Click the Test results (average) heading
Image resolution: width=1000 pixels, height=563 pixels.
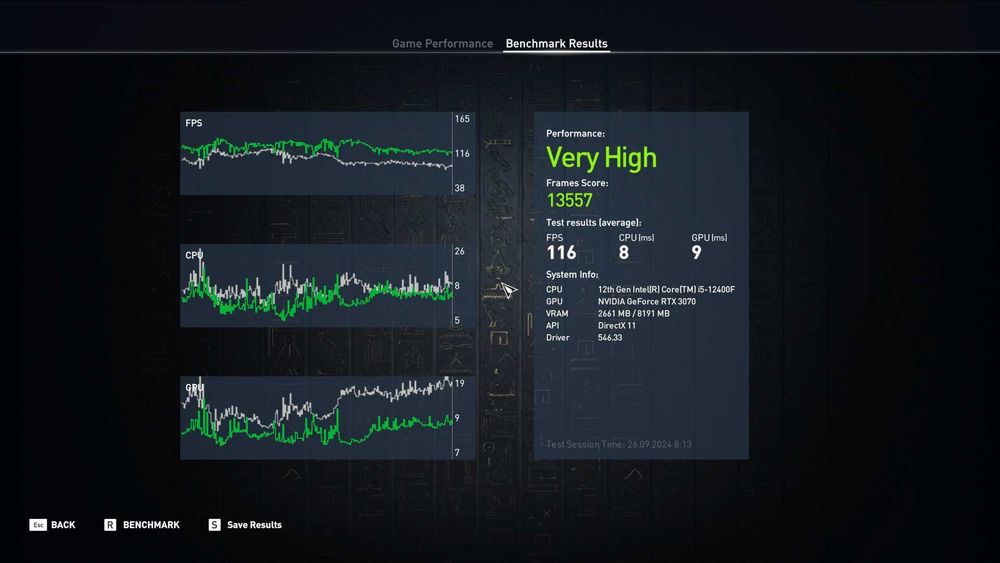[x=594, y=223]
